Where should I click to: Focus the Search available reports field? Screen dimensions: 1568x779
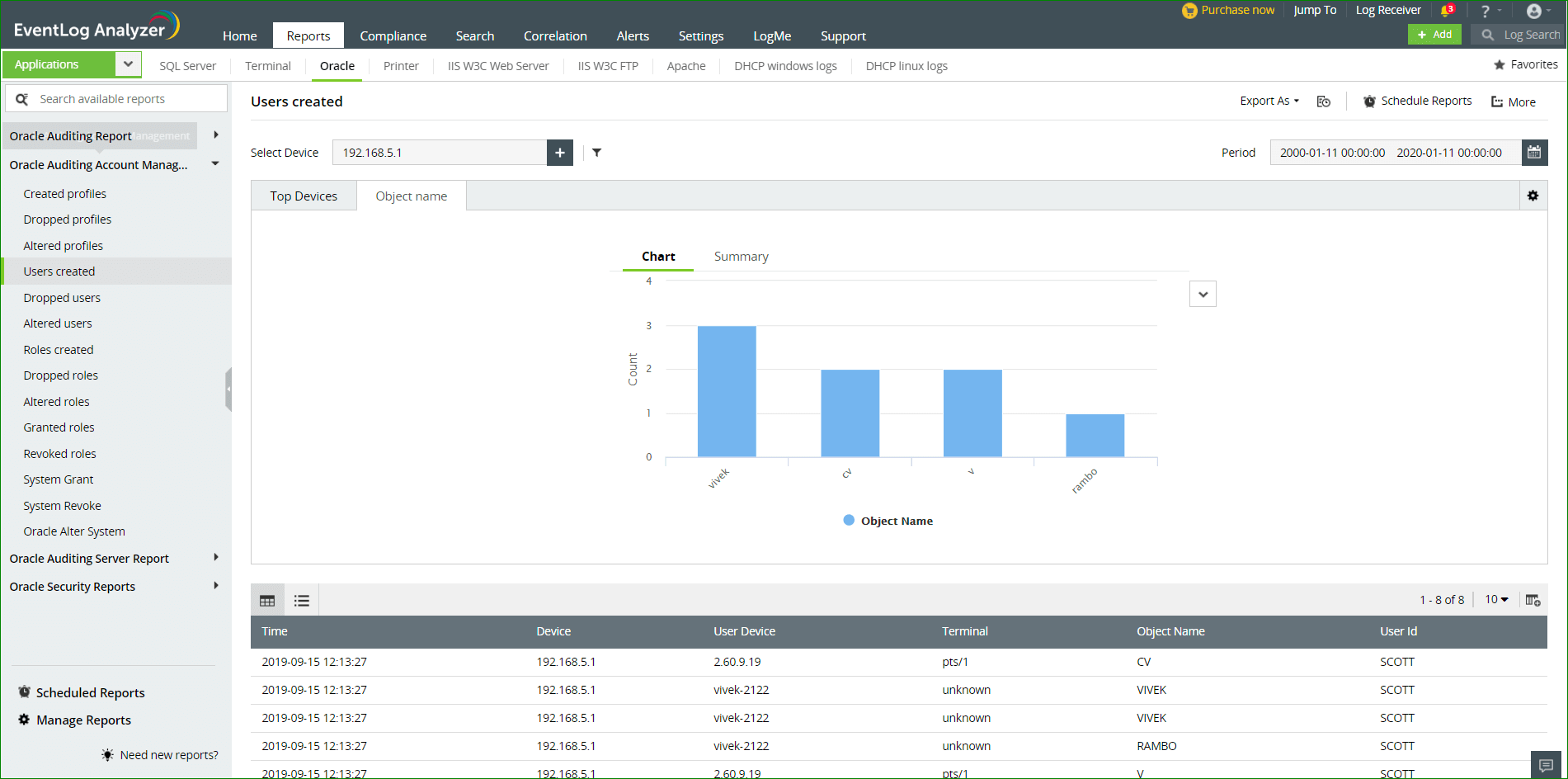pyautogui.click(x=116, y=99)
